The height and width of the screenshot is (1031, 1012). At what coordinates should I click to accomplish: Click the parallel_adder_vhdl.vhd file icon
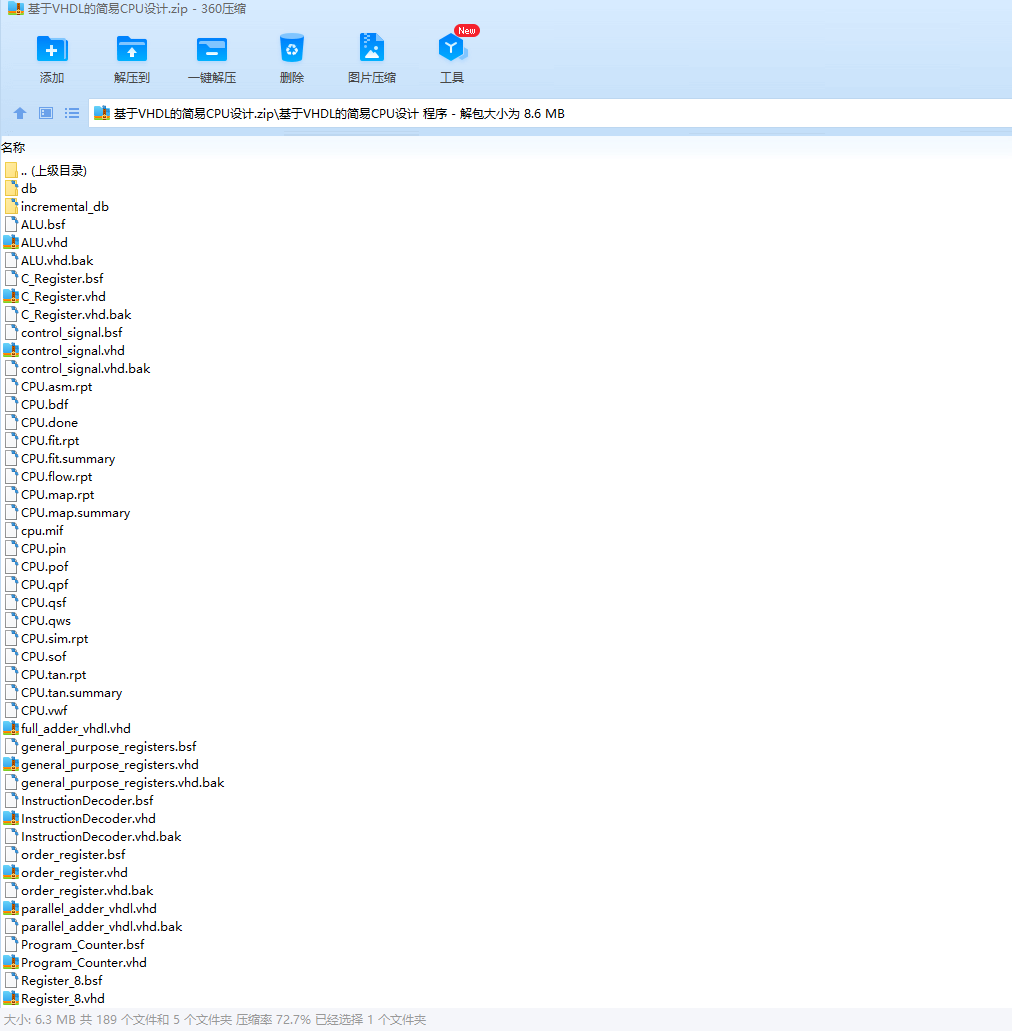(x=11, y=909)
